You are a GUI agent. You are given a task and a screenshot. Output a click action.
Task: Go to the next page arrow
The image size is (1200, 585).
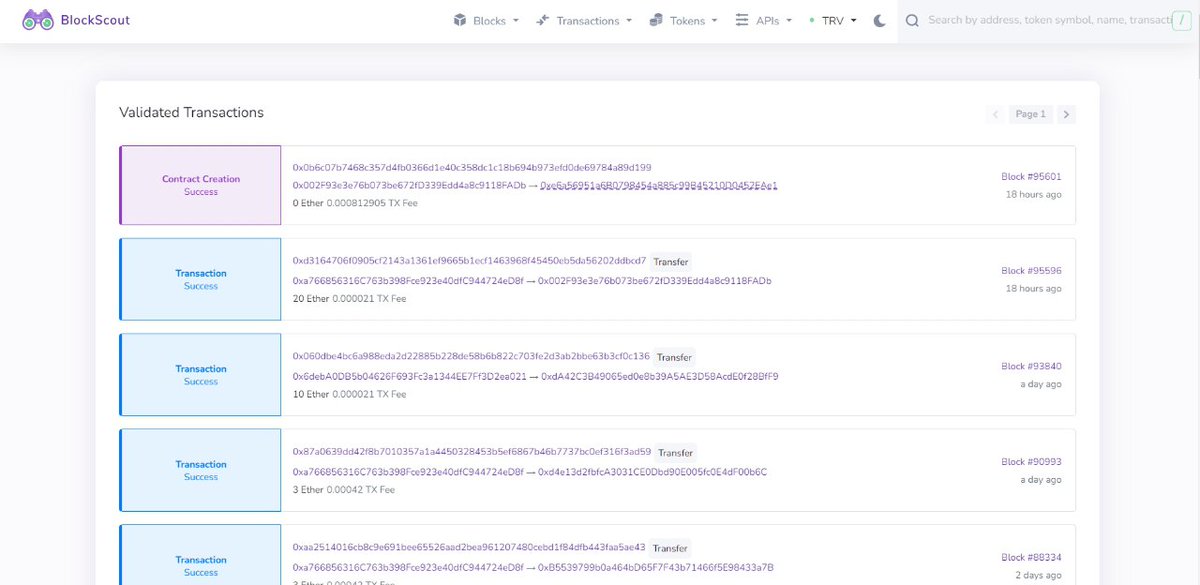(1067, 114)
